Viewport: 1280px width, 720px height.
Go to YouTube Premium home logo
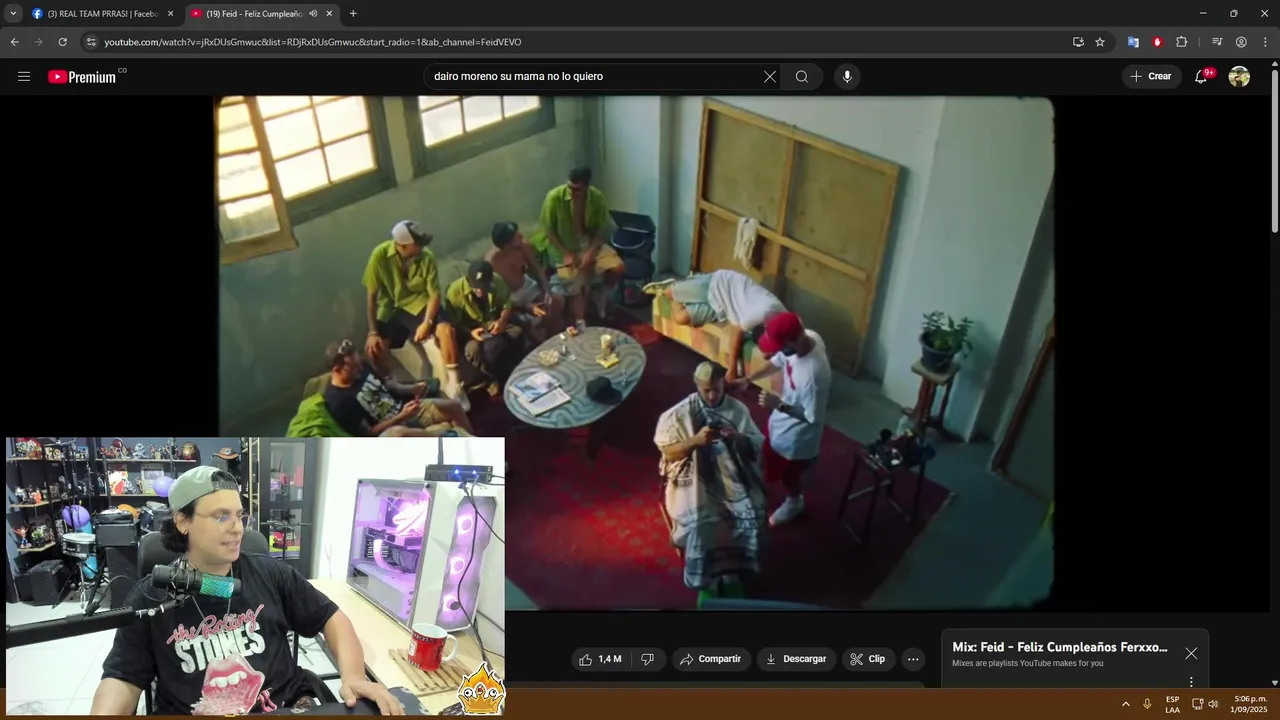point(82,77)
